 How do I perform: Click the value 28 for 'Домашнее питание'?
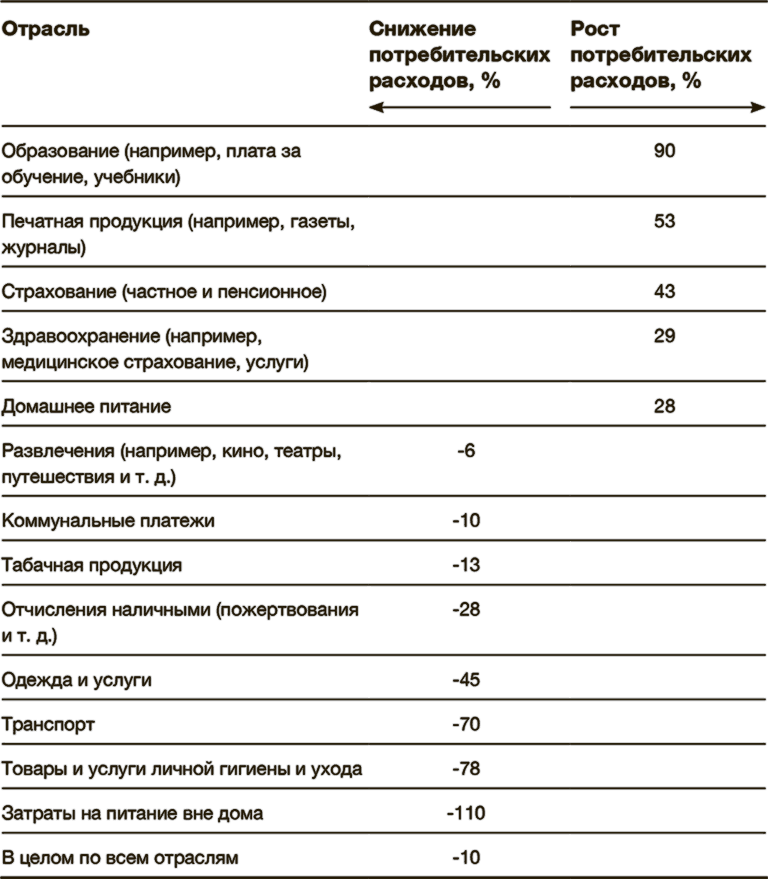[x=664, y=406]
